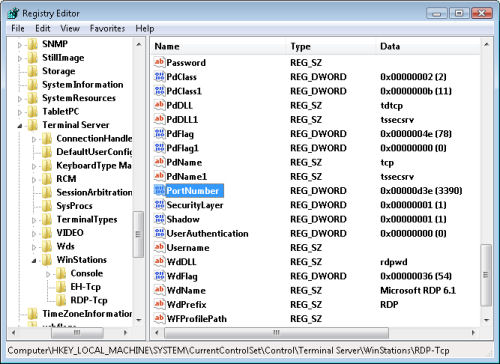The image size is (500, 364).
Task: Click the tree pane scroll left arrow
Action: [x=13, y=332]
